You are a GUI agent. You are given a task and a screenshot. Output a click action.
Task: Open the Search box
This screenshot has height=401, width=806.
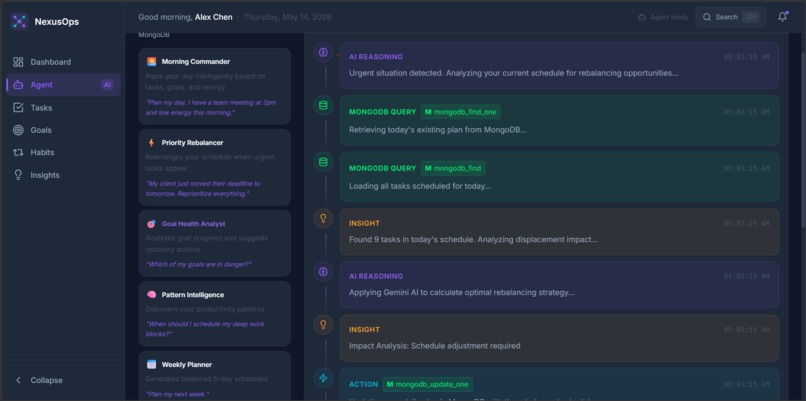(731, 17)
